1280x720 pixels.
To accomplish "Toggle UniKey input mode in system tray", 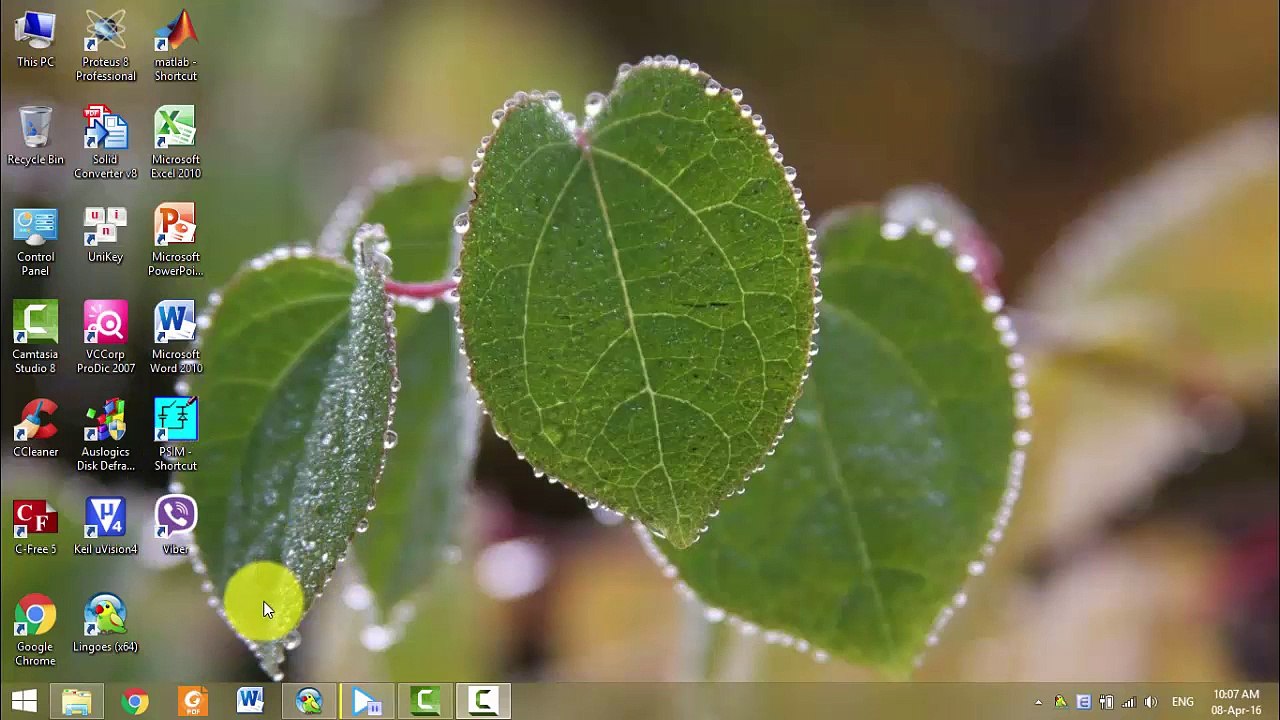I will 1083,702.
